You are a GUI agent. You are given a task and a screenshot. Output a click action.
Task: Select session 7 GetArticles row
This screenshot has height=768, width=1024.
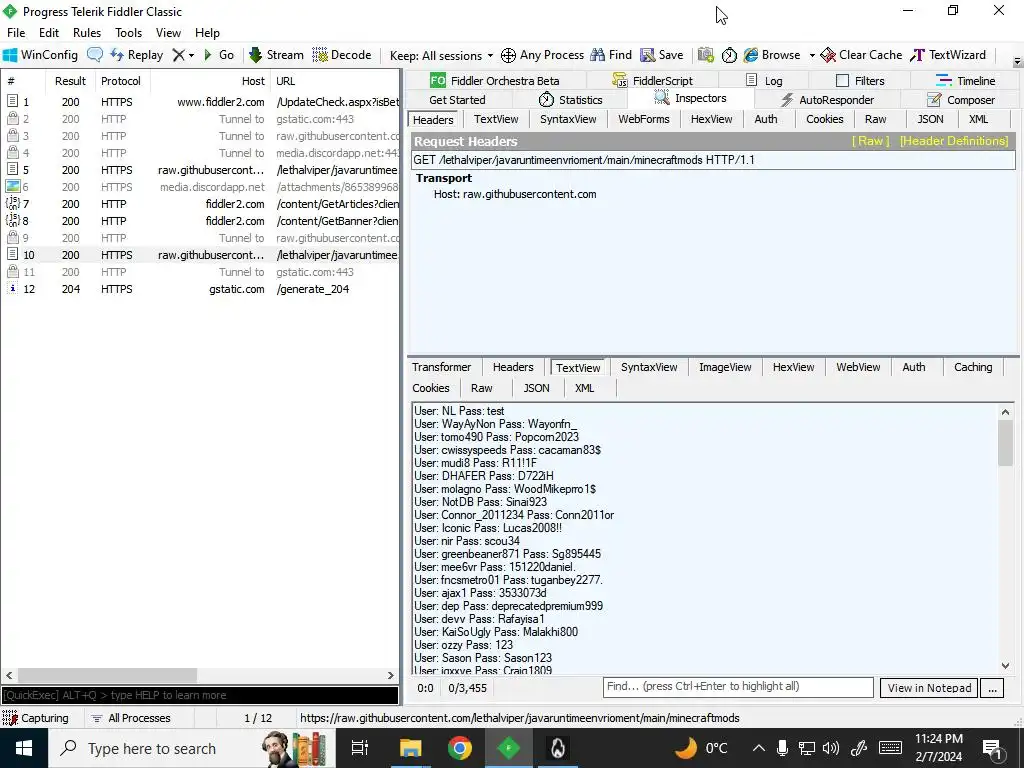click(200, 204)
